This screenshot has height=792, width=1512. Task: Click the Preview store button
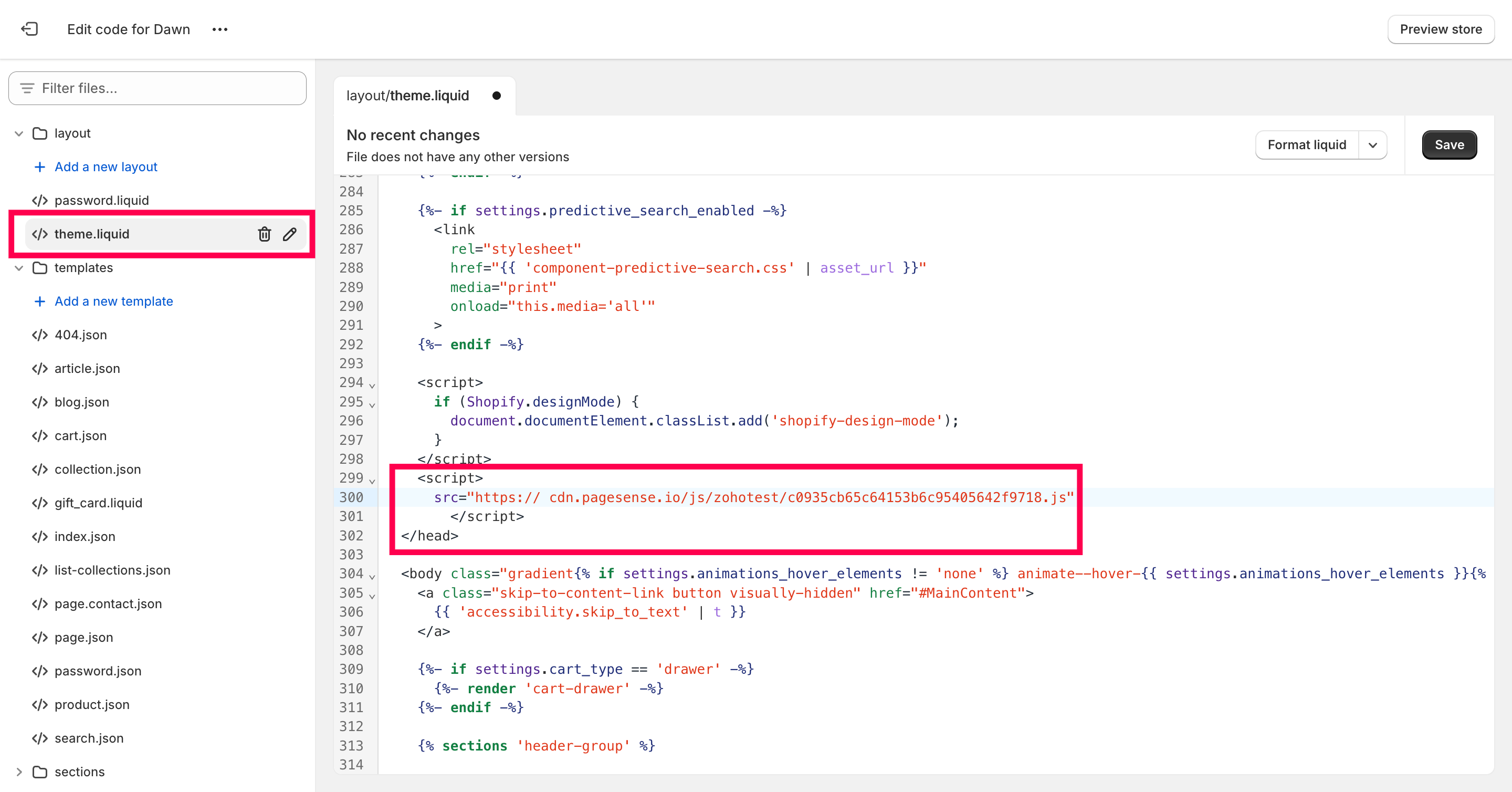(1441, 29)
